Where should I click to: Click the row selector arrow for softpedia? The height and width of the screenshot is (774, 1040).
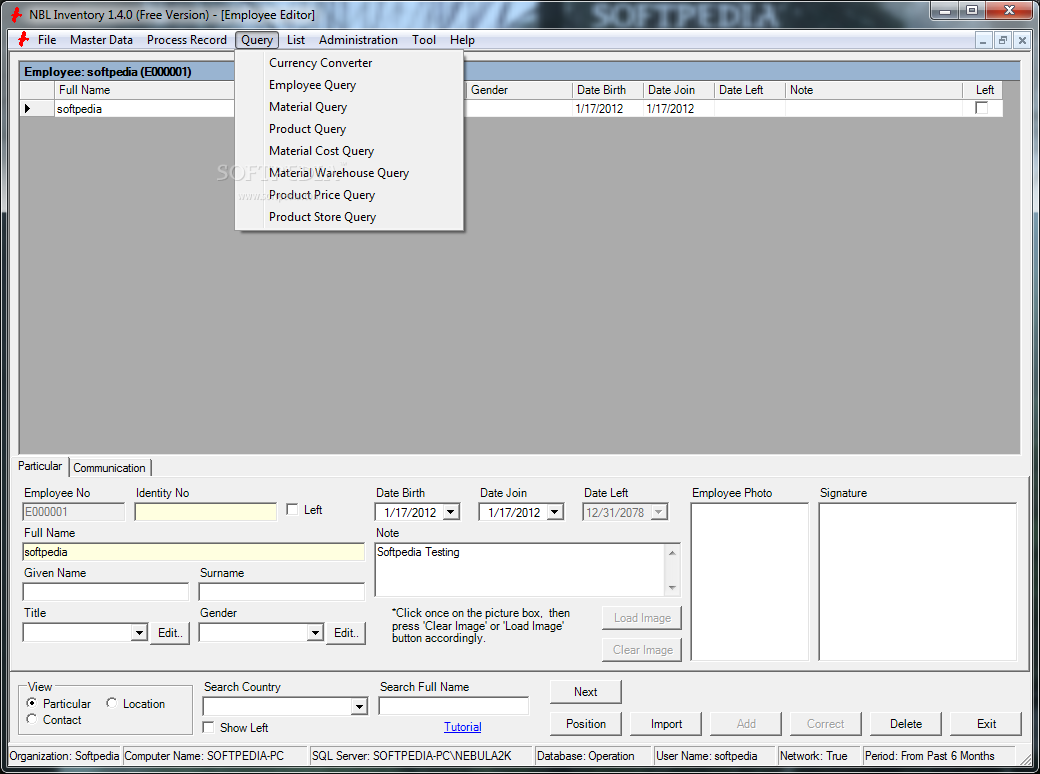tap(28, 108)
